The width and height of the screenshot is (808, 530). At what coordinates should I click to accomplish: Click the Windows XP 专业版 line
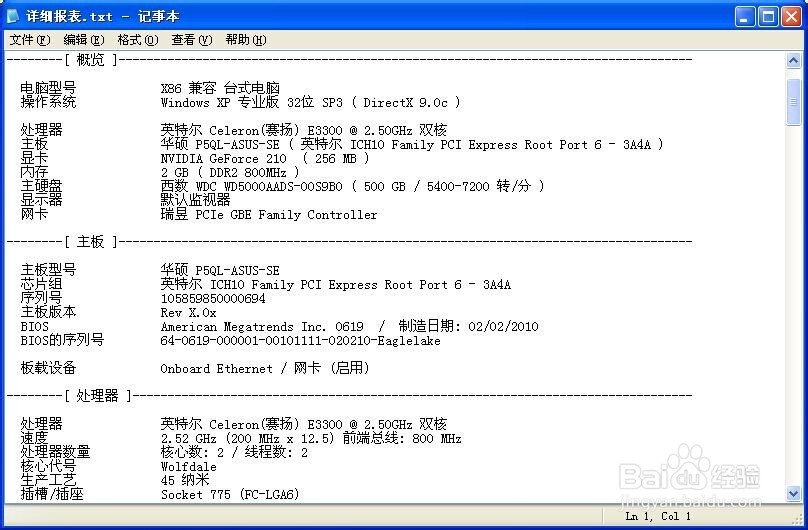(310, 102)
